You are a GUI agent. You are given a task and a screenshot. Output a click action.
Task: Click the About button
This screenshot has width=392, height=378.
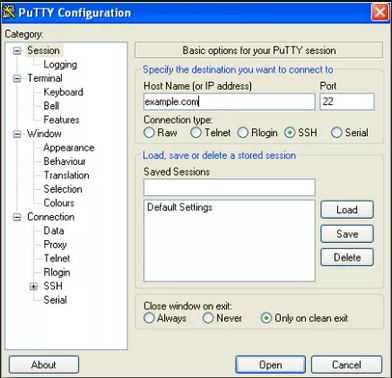coord(44,365)
